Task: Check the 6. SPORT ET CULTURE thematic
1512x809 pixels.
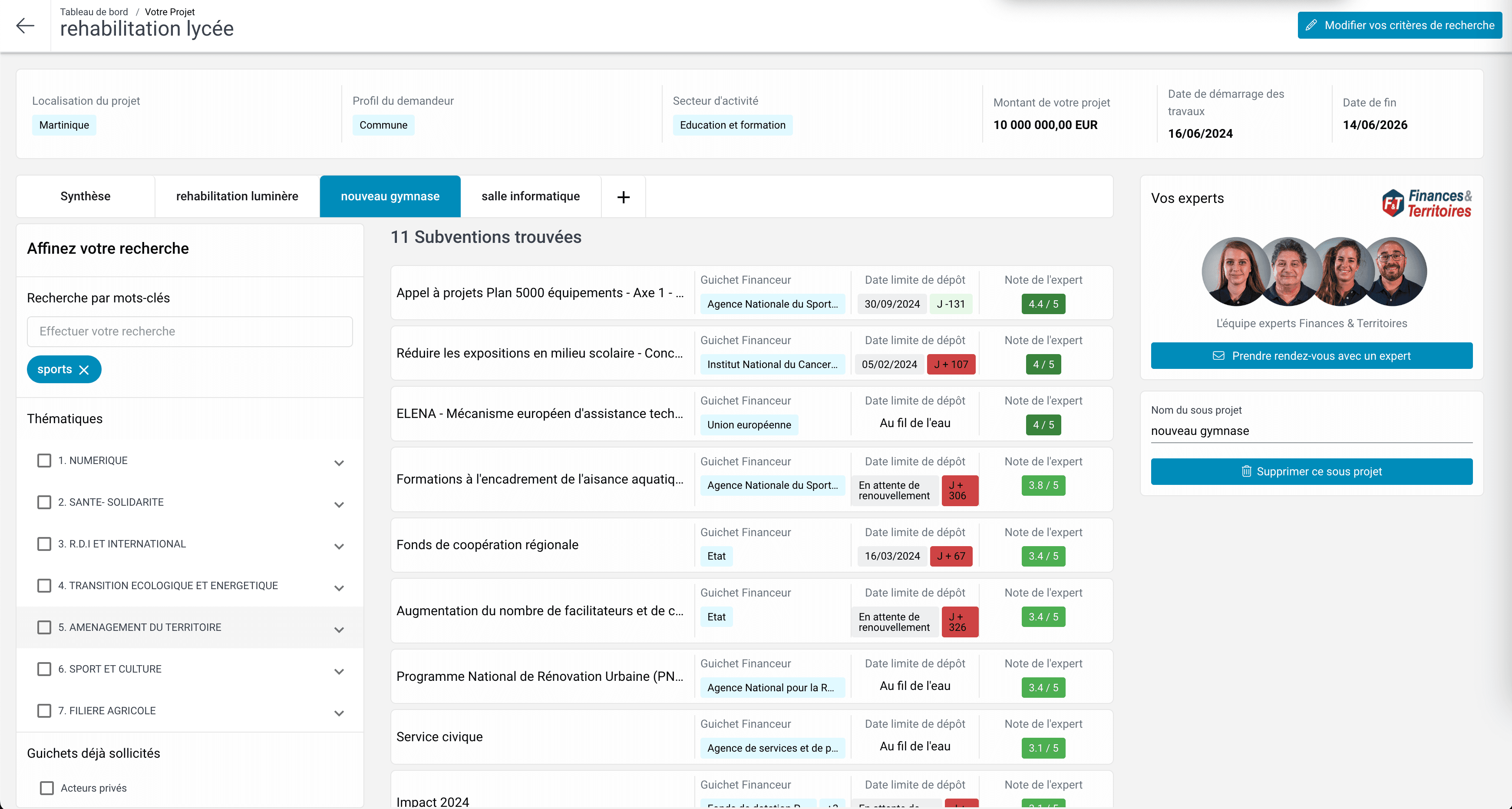Action: (44, 669)
